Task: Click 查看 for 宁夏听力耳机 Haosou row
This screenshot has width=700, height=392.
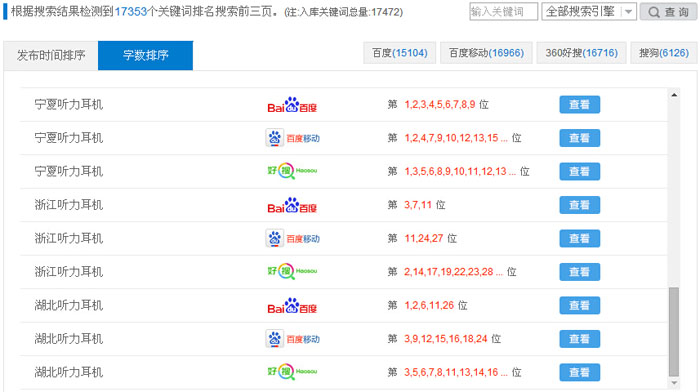Action: point(579,171)
